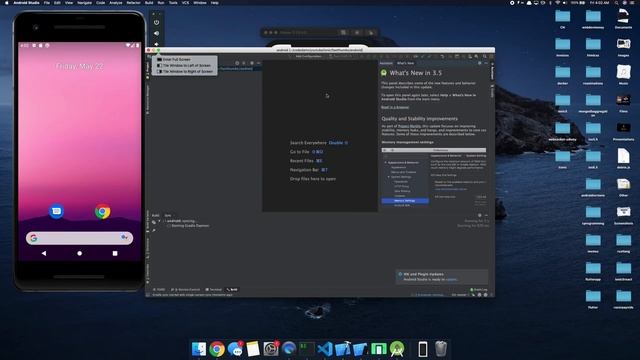Screen dimensions: 640x360
Task: Open the Screenshots item on desktop
Action: point(623,215)
